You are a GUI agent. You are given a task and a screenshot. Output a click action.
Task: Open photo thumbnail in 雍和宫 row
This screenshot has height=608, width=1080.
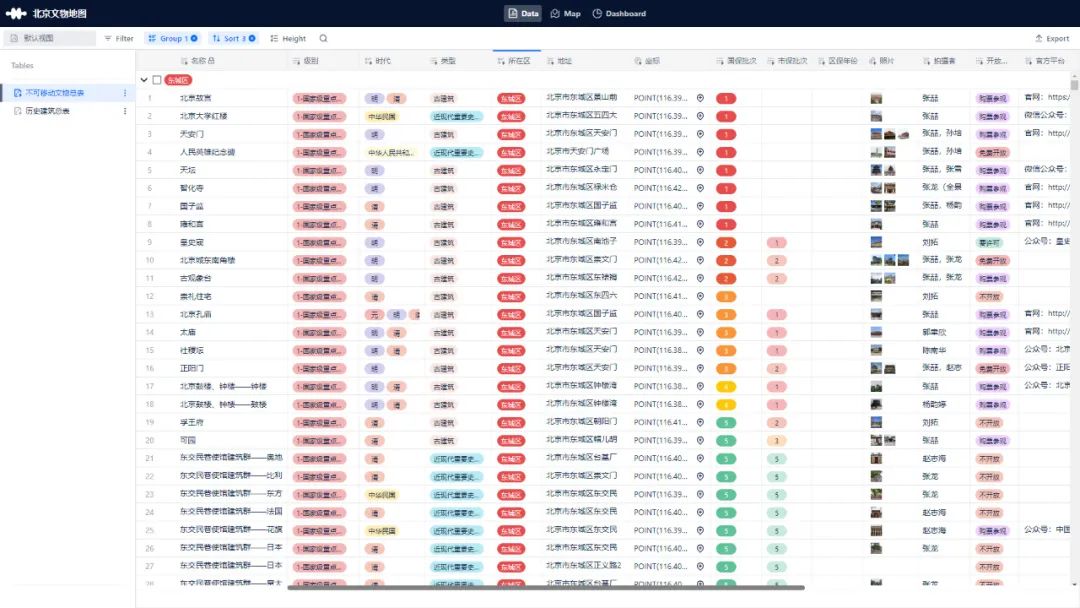[876, 224]
